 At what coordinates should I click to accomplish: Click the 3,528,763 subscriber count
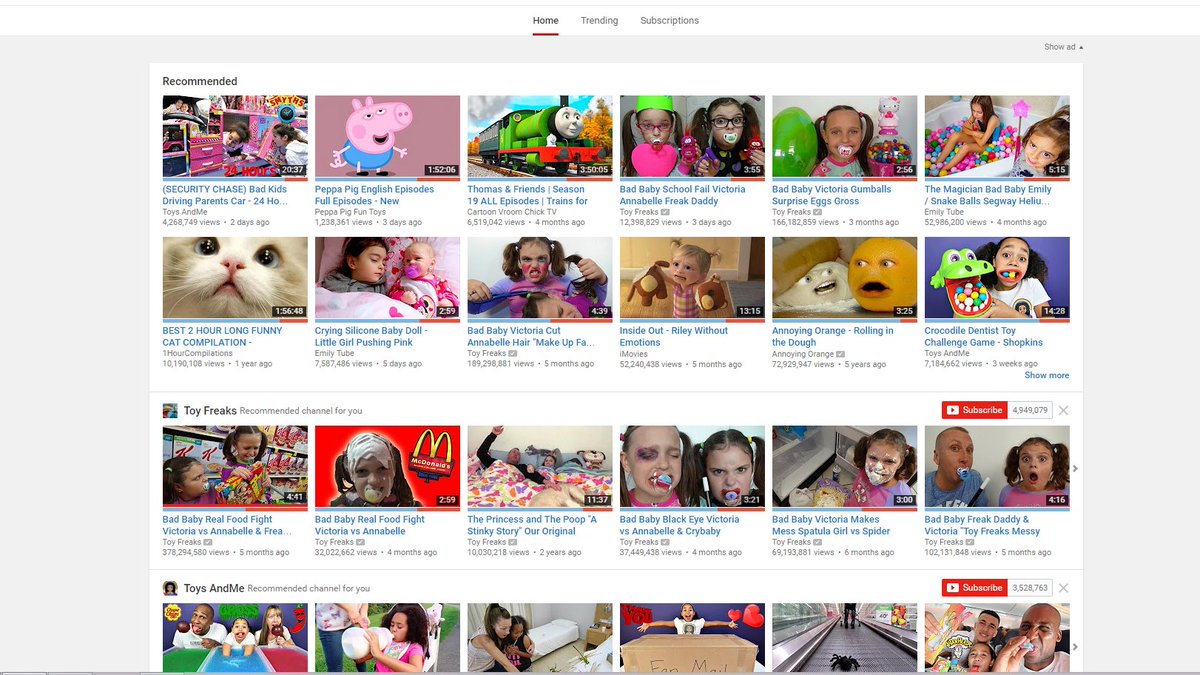(x=1030, y=588)
